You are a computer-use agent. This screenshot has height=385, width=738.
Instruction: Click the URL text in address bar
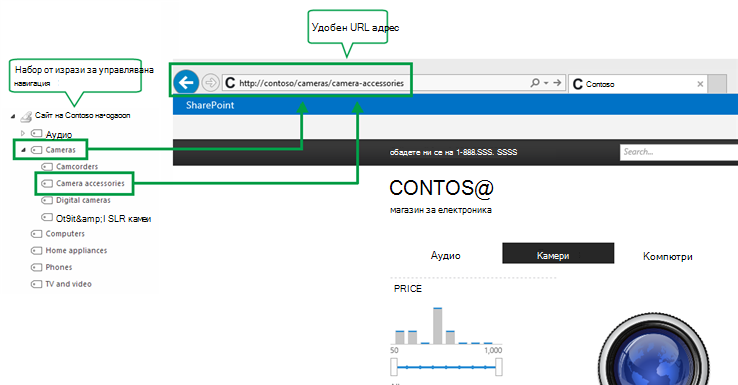click(x=321, y=83)
